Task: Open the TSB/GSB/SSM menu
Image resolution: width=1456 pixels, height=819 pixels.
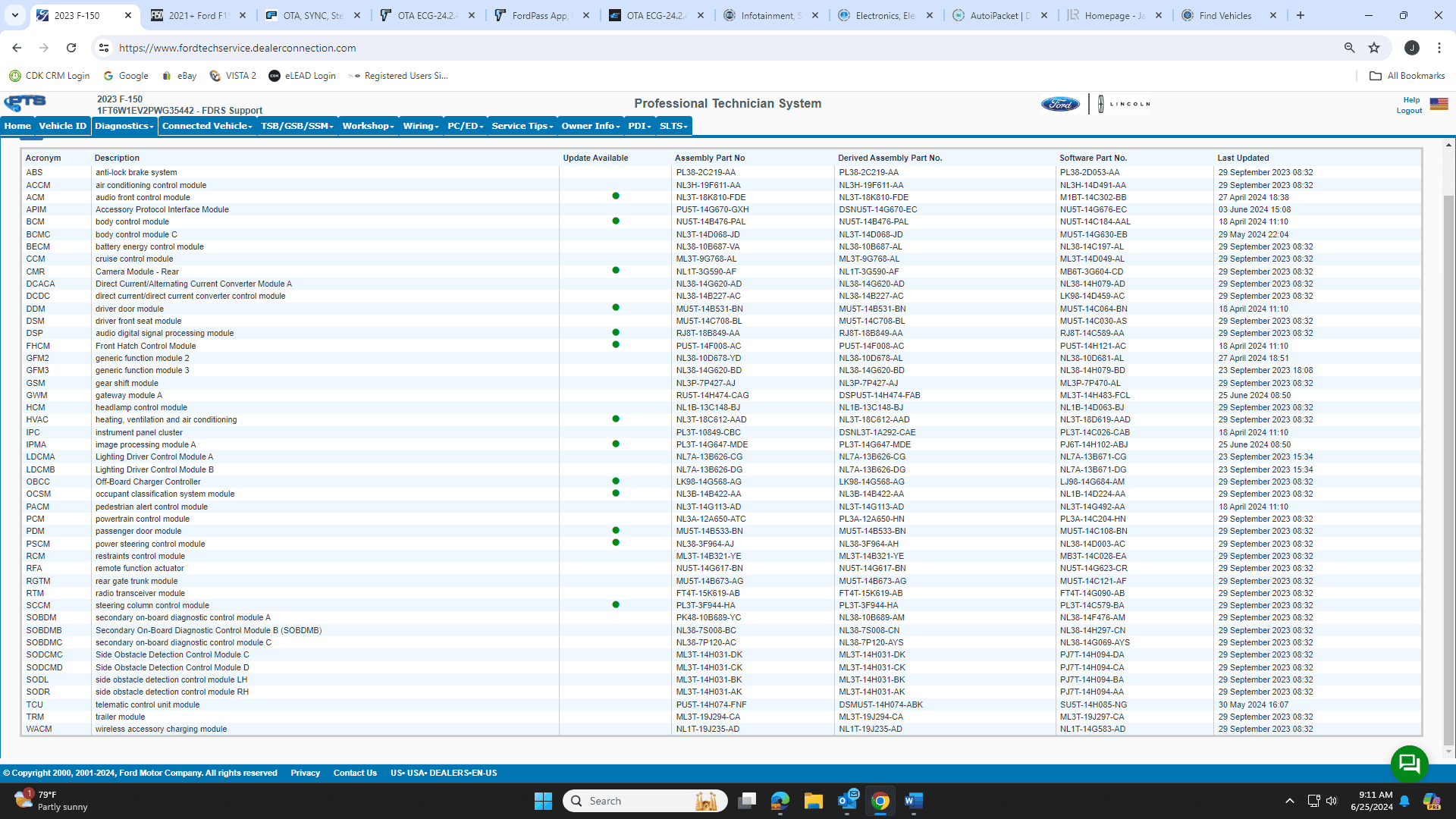Action: [x=296, y=125]
